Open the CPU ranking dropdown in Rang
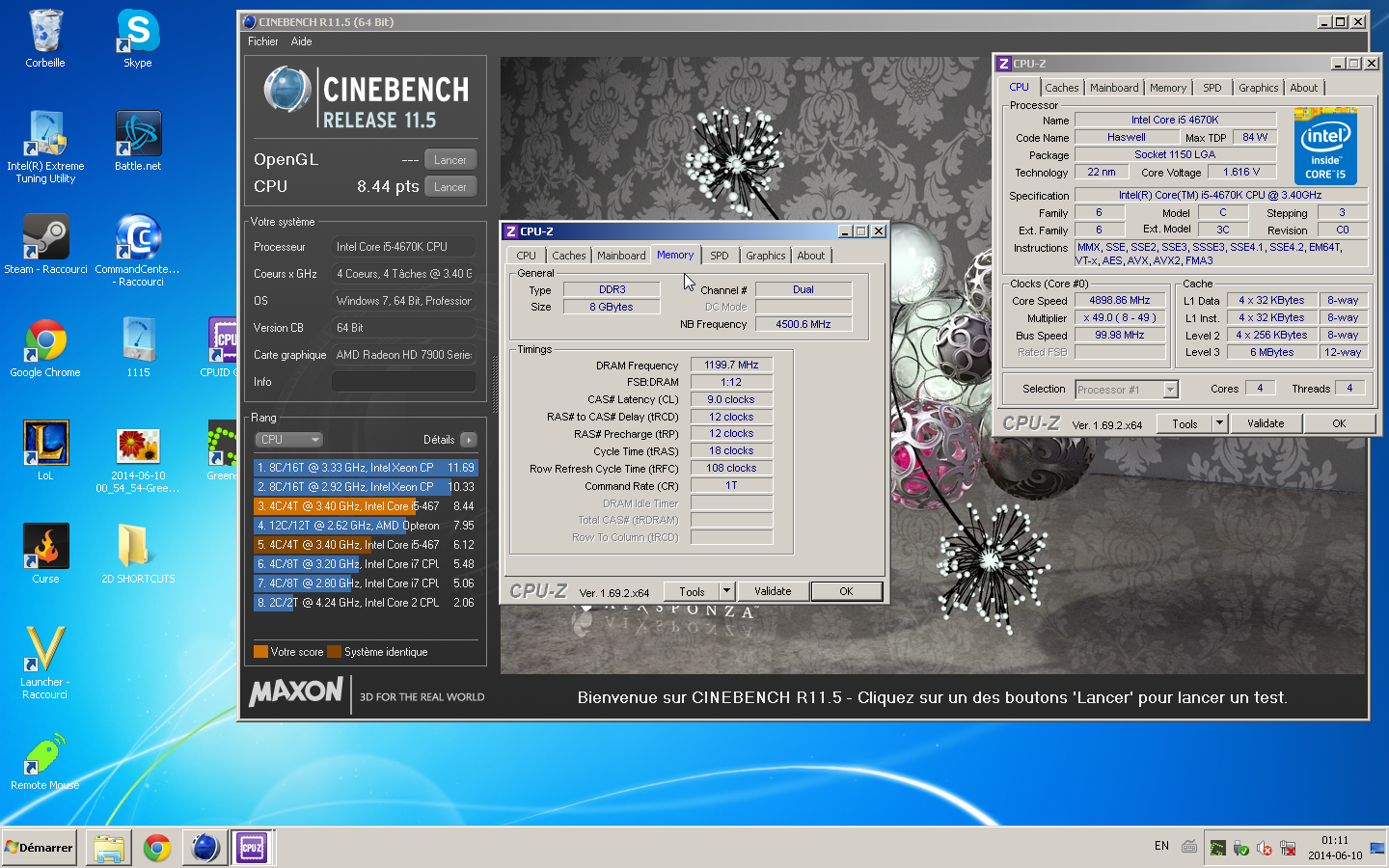The image size is (1389, 868). point(287,440)
